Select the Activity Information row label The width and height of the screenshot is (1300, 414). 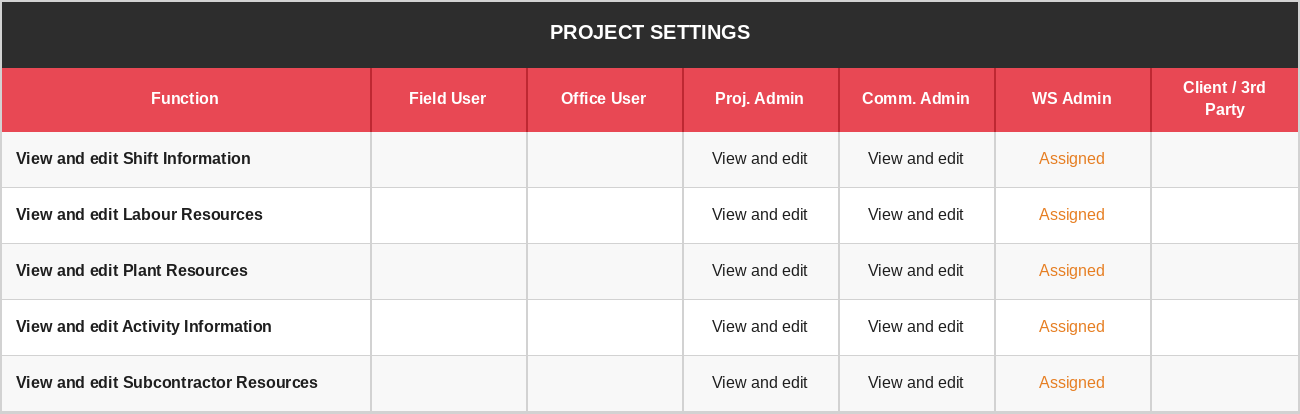(x=144, y=327)
